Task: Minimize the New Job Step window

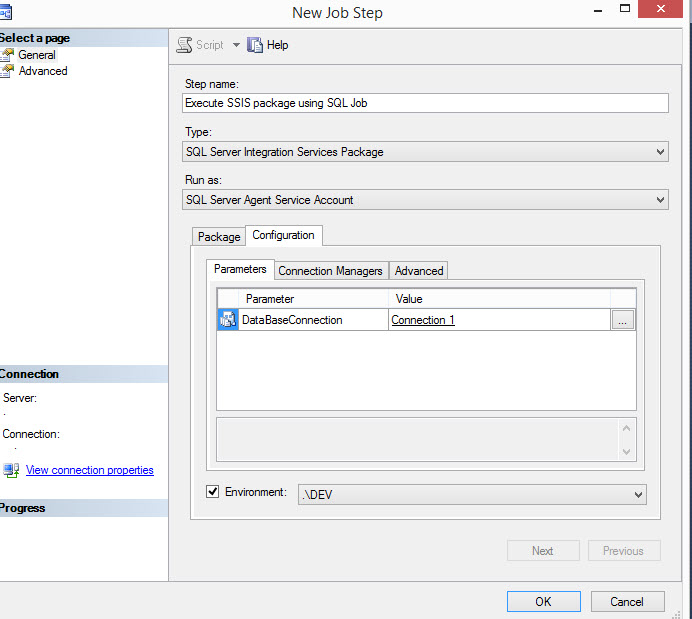Action: point(598,9)
